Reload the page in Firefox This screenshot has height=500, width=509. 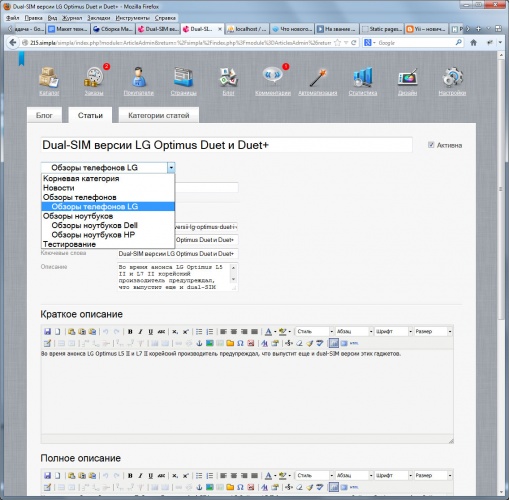354,42
